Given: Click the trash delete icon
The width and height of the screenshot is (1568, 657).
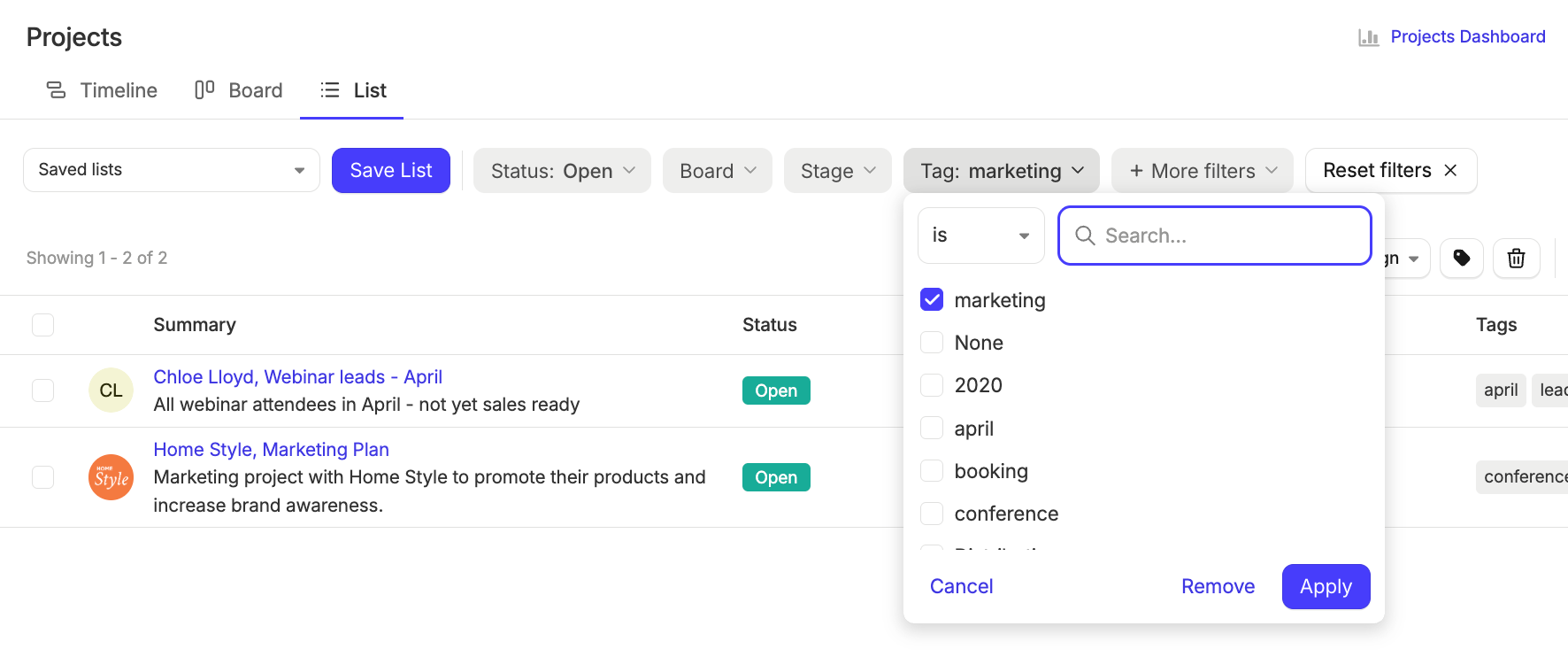Looking at the screenshot, I should pyautogui.click(x=1517, y=259).
